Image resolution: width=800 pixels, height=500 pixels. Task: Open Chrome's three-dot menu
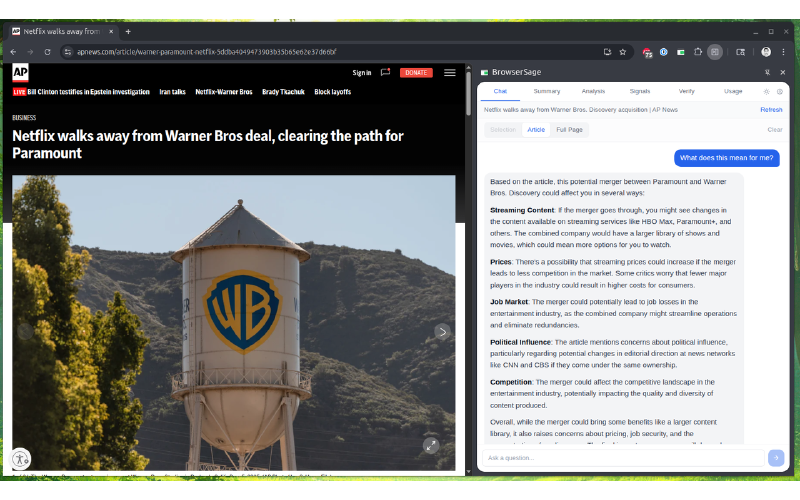(x=783, y=51)
